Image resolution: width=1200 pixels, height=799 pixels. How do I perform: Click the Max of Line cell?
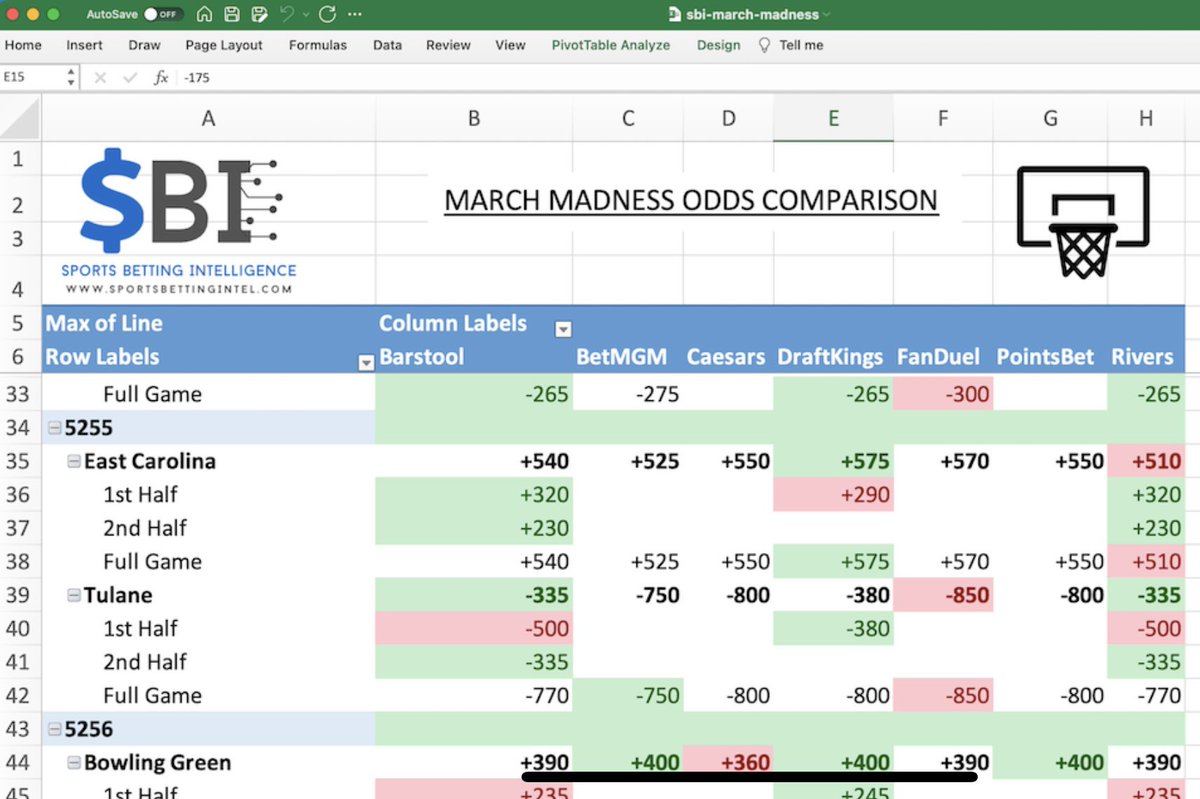208,323
